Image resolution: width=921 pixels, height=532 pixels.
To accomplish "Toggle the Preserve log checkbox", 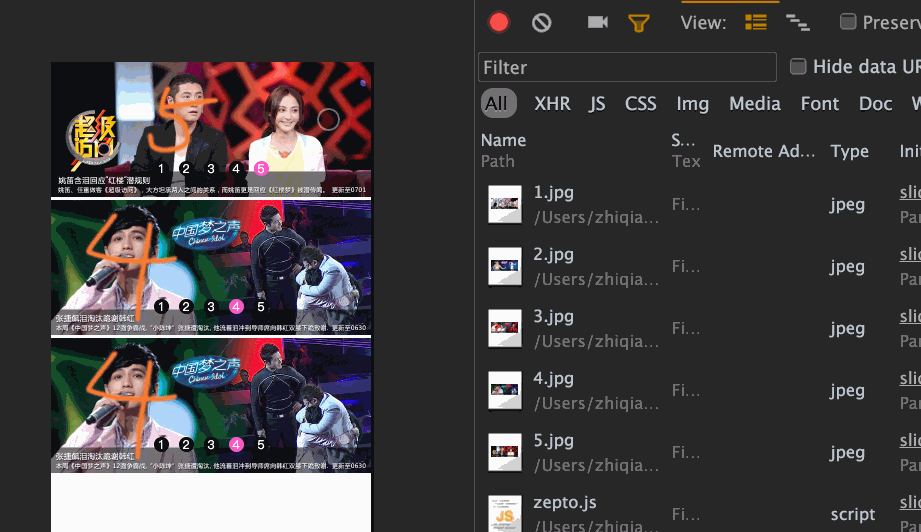I will [x=848, y=22].
